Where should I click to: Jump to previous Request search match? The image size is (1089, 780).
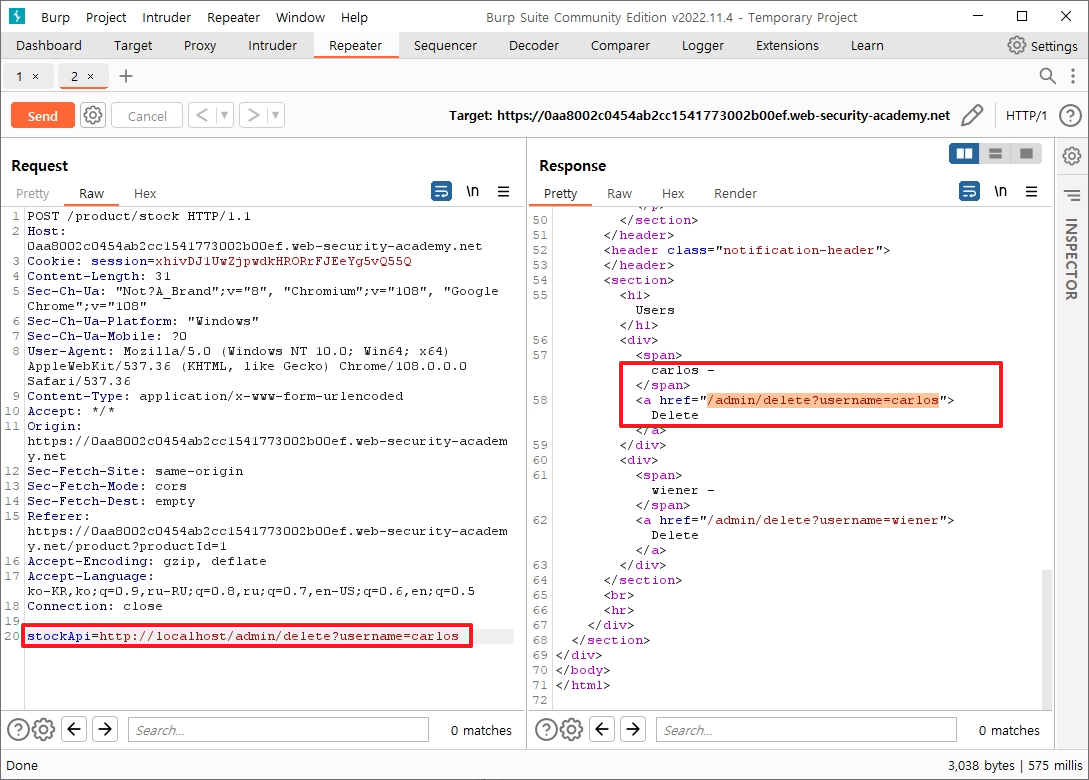click(x=74, y=729)
